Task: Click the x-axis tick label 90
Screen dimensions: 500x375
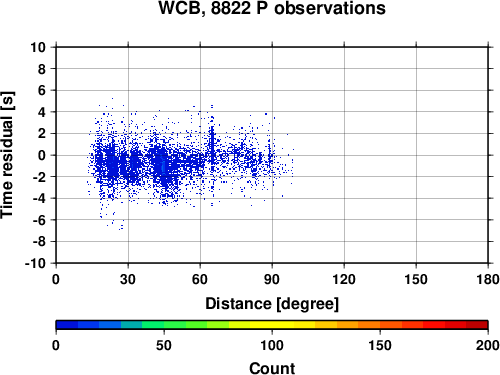Action: click(272, 279)
